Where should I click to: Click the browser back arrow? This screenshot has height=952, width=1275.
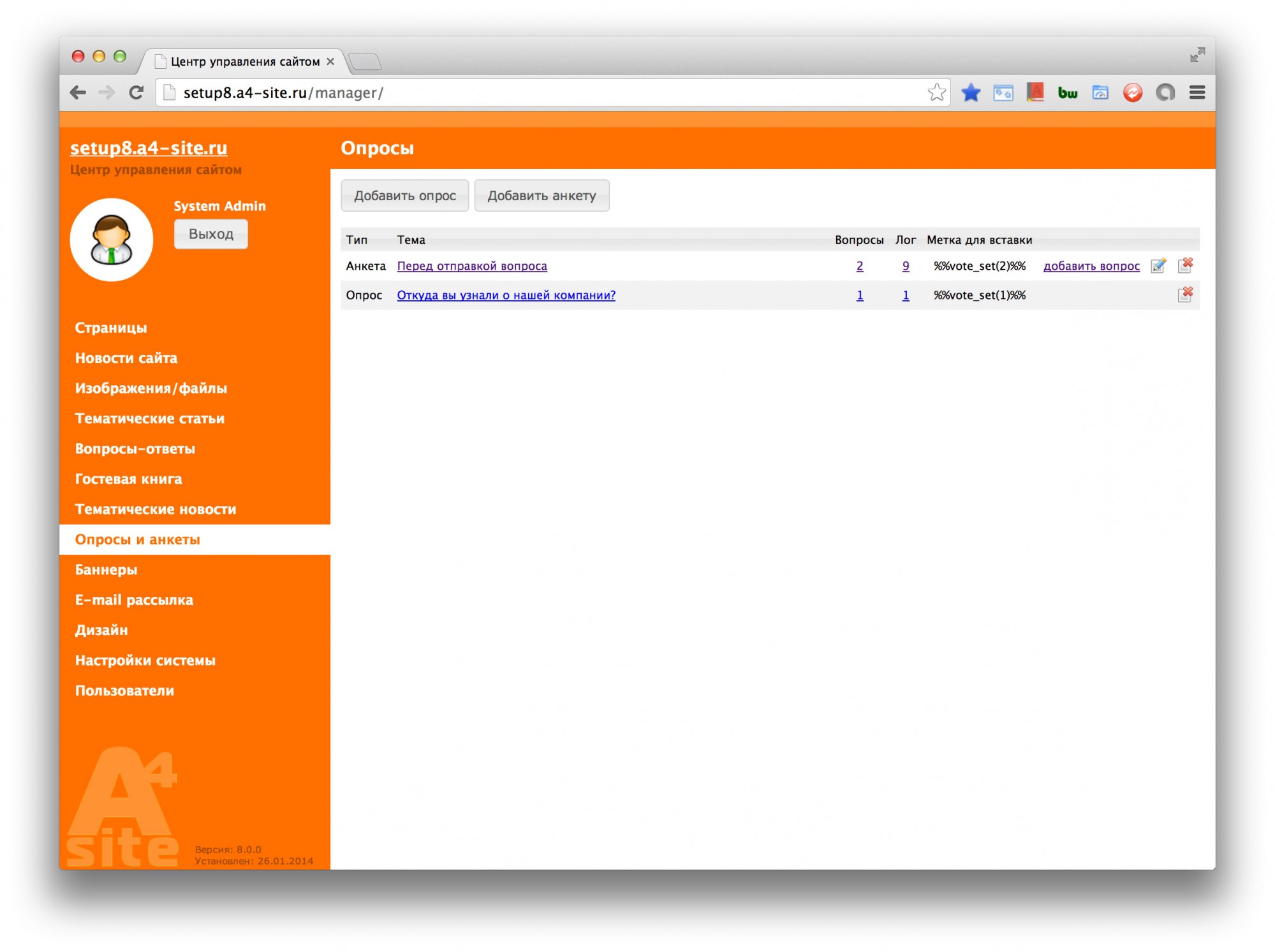point(78,92)
